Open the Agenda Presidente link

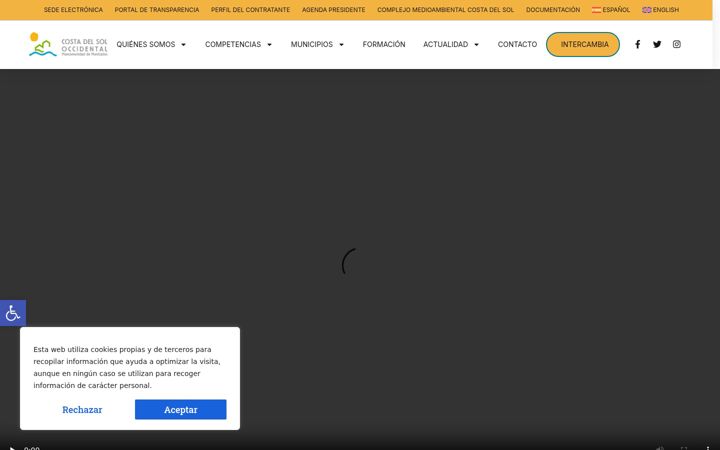click(333, 10)
